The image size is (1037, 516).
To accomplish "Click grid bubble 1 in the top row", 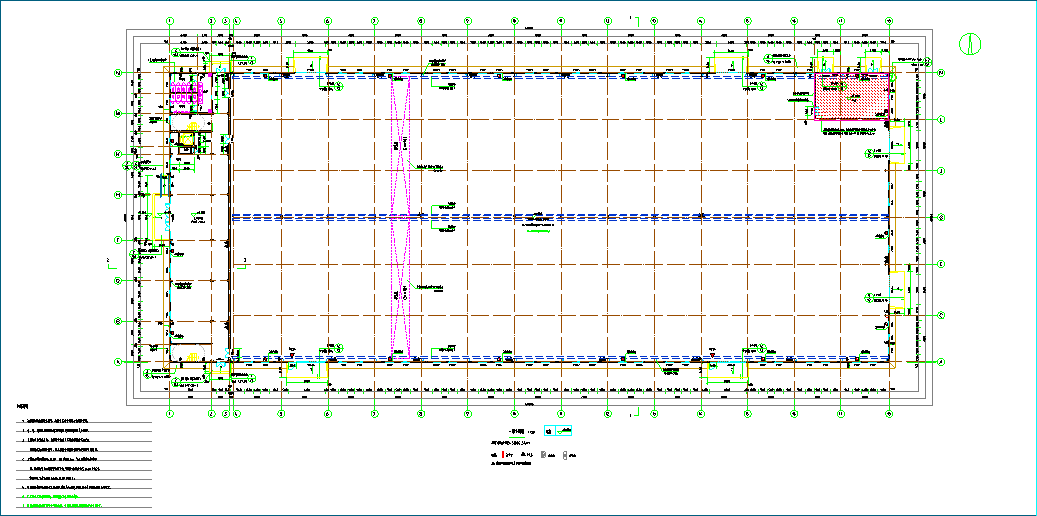I will coord(170,21).
